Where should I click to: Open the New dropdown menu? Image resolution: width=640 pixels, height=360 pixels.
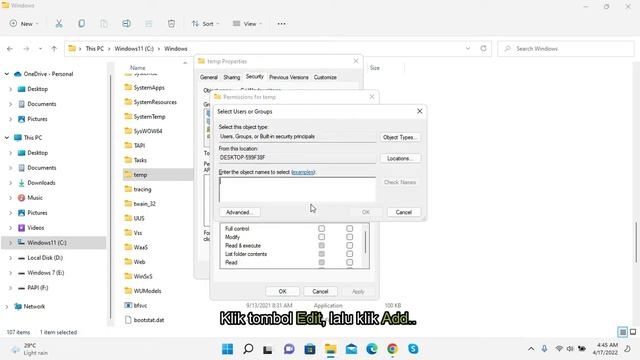click(x=24, y=24)
